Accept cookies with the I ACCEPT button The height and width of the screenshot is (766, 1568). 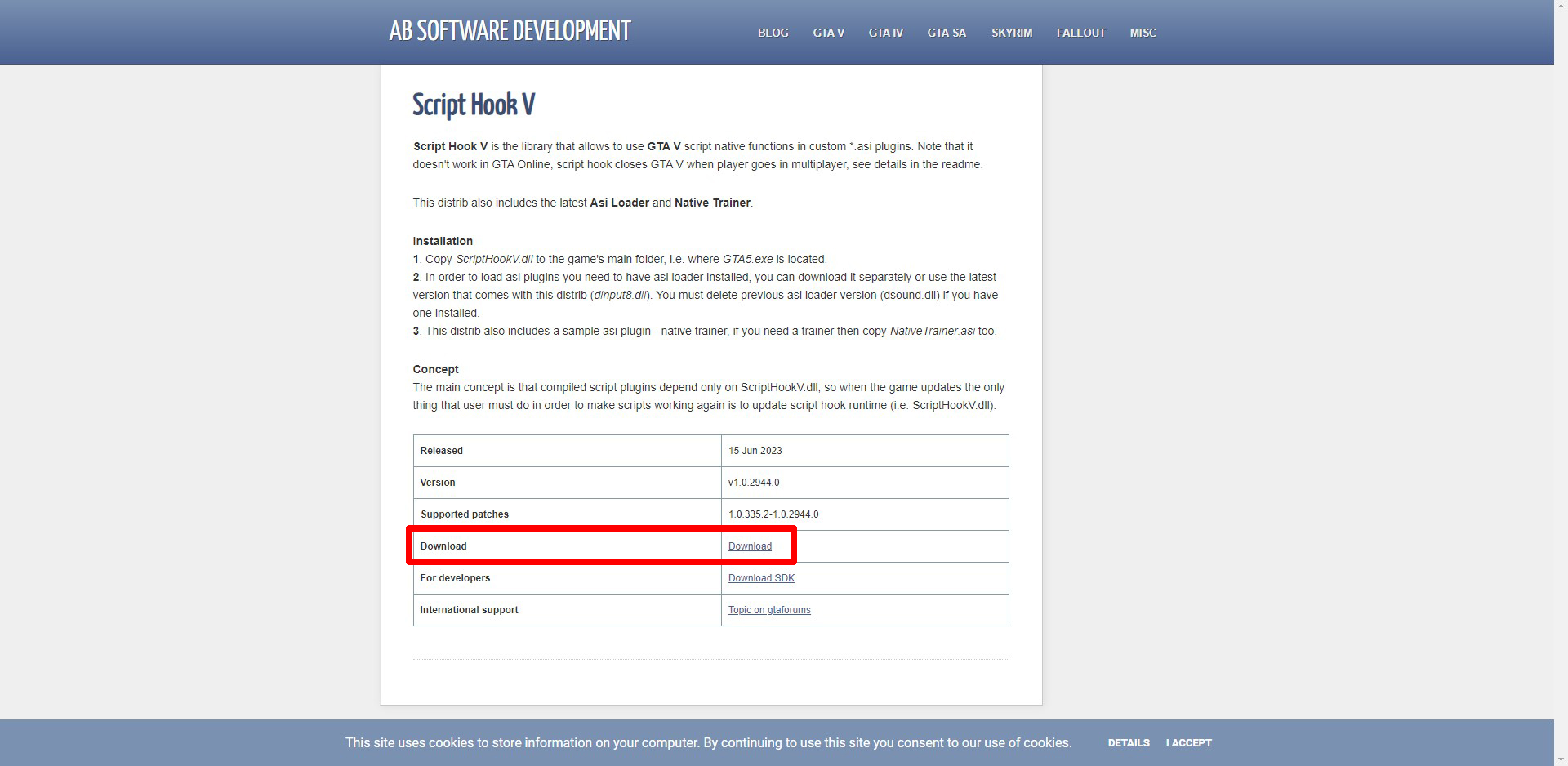tap(1188, 743)
